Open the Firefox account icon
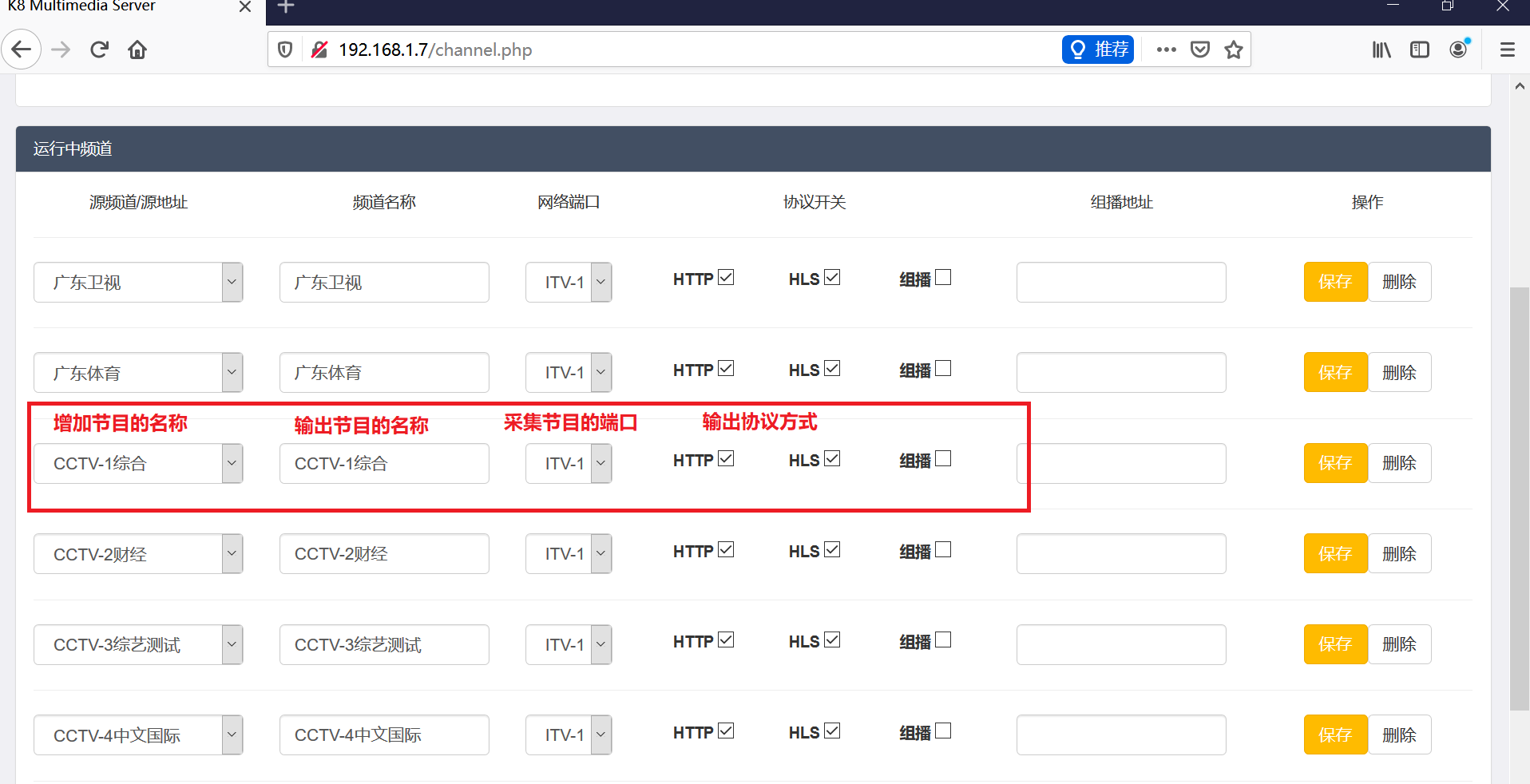The height and width of the screenshot is (784, 1530). click(1459, 49)
